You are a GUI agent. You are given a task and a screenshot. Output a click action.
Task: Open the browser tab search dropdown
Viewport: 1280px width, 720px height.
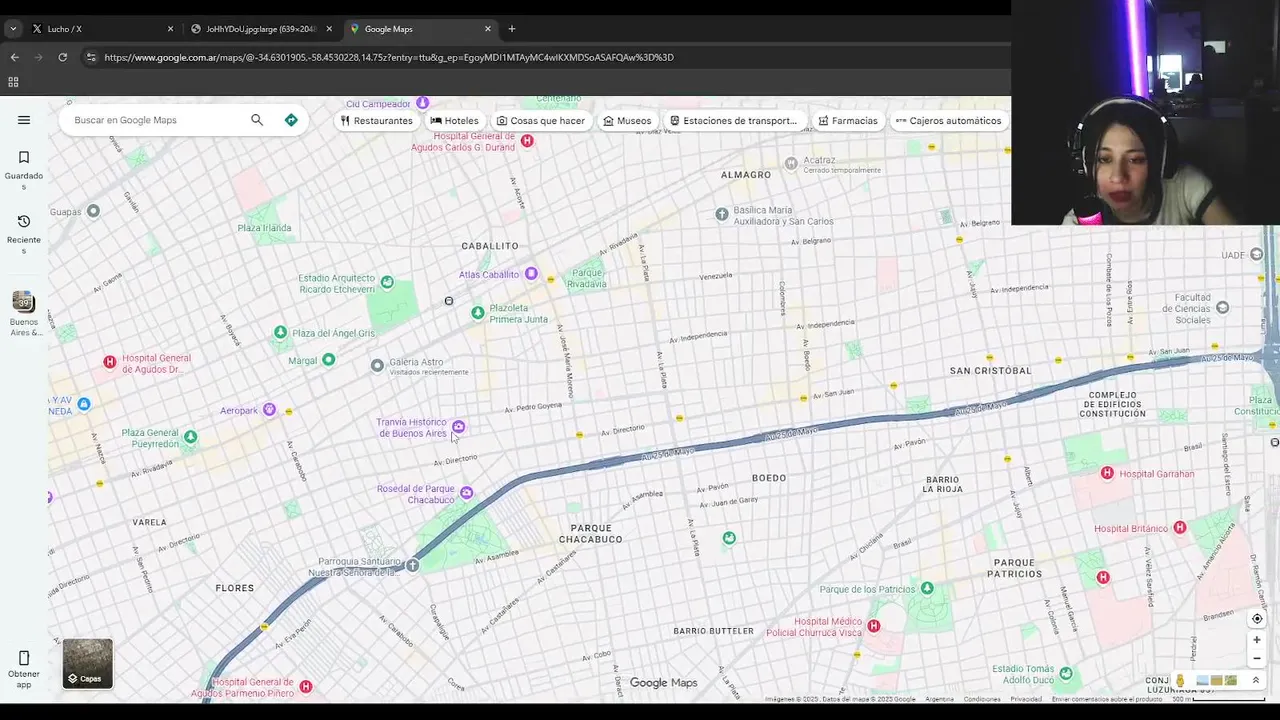[x=13, y=29]
